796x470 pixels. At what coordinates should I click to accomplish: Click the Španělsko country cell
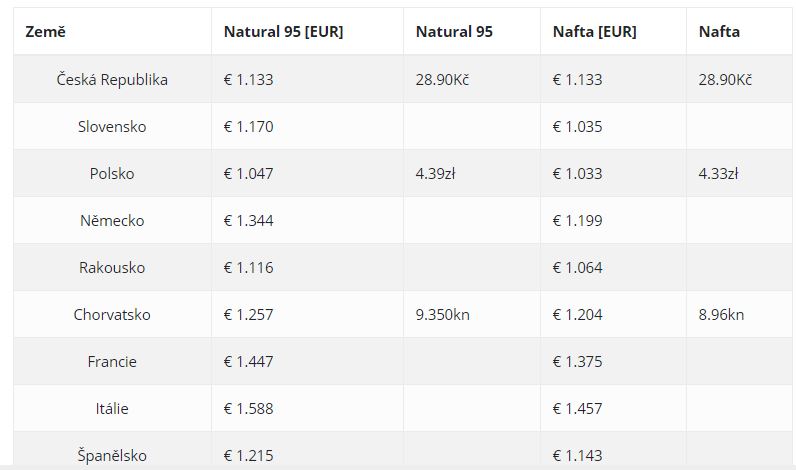pyautogui.click(x=112, y=455)
